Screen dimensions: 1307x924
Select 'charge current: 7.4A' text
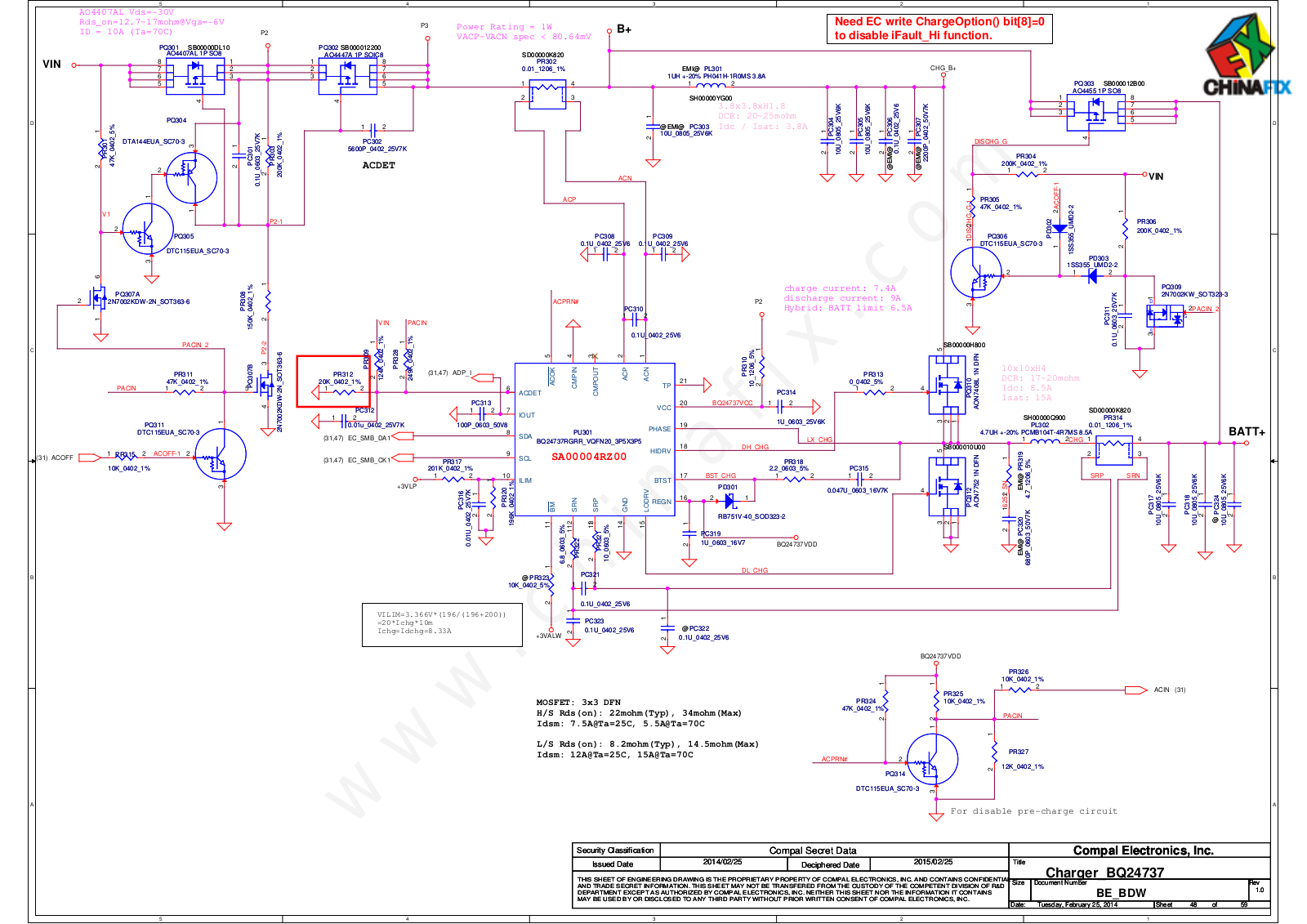click(x=840, y=288)
